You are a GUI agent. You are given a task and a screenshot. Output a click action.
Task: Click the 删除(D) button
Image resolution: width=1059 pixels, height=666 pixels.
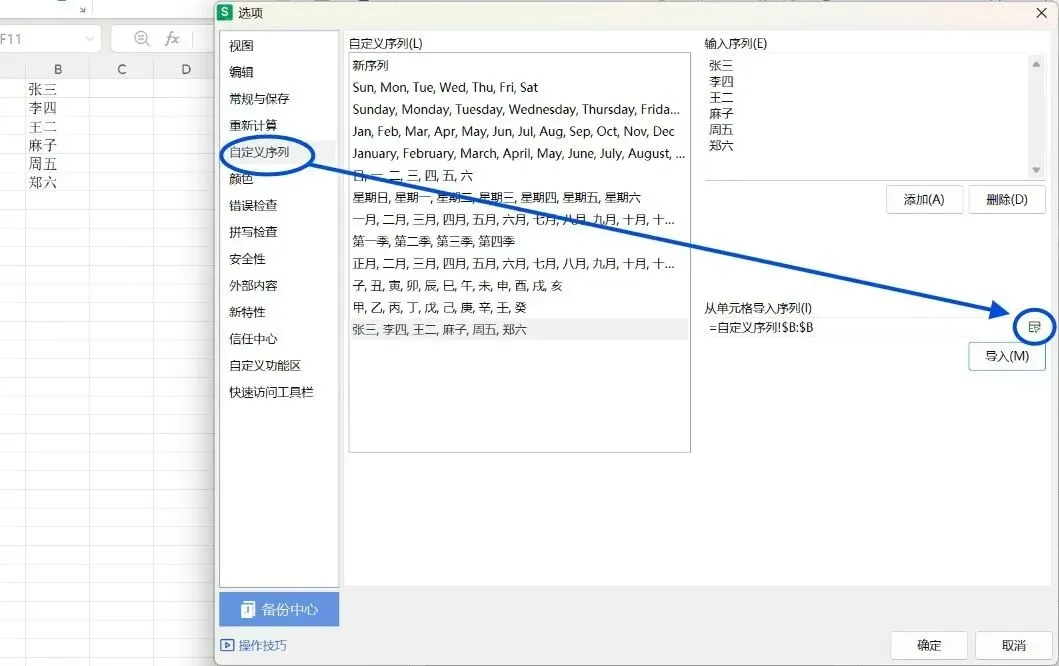click(1007, 200)
